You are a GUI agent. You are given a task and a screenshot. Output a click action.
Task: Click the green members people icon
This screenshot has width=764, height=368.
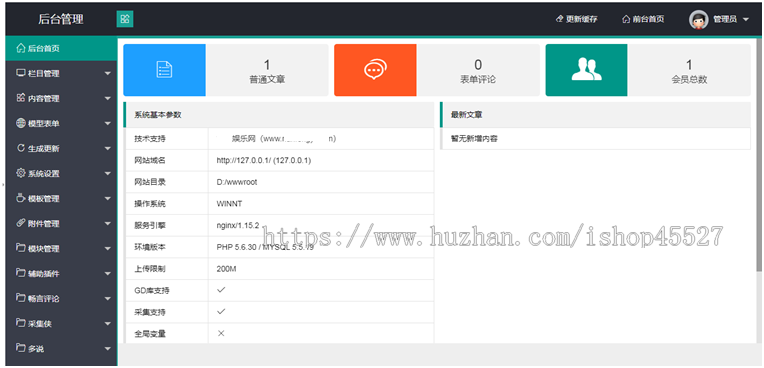click(586, 70)
